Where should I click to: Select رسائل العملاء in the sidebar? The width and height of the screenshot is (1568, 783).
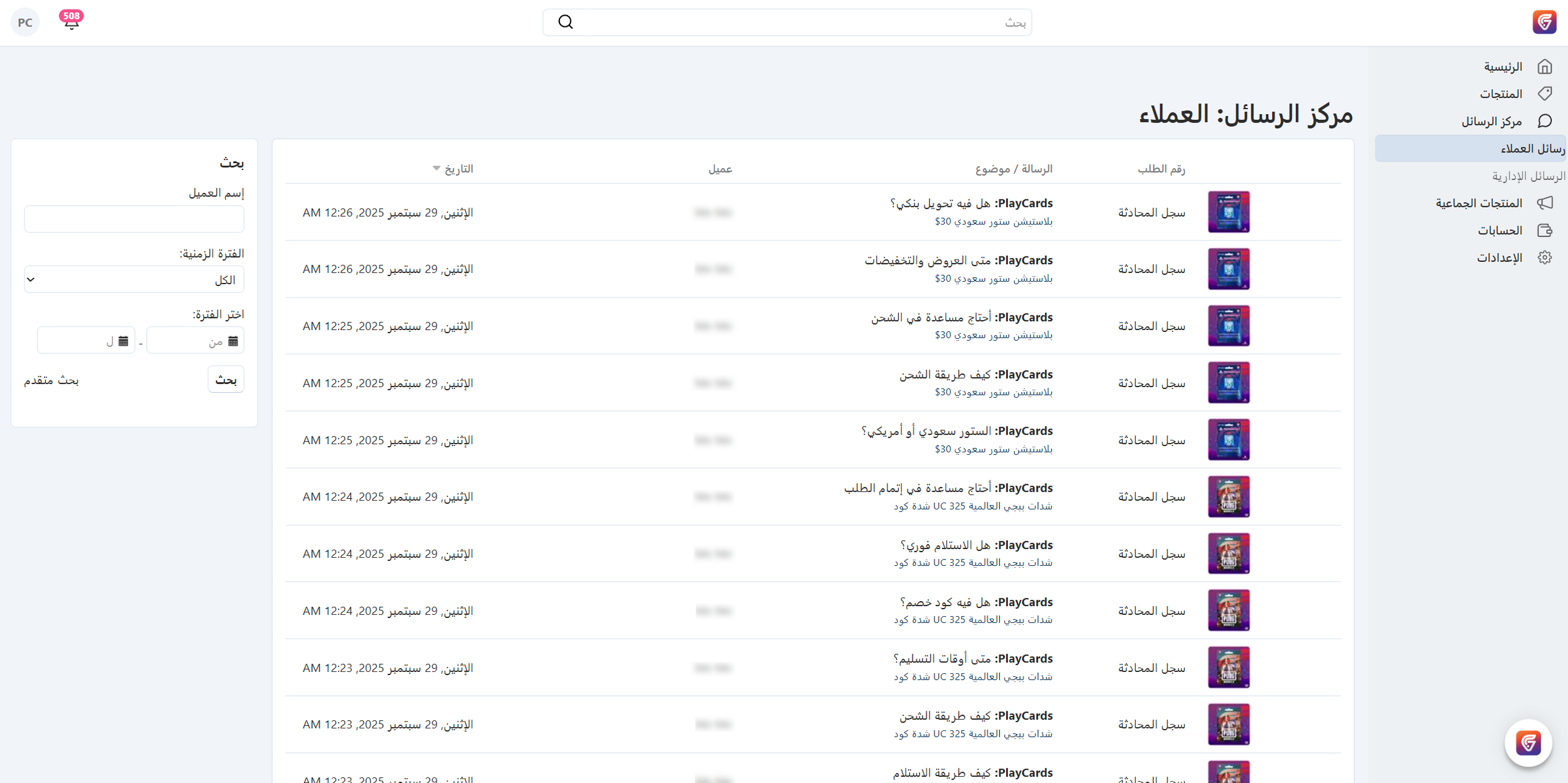click(x=1532, y=149)
